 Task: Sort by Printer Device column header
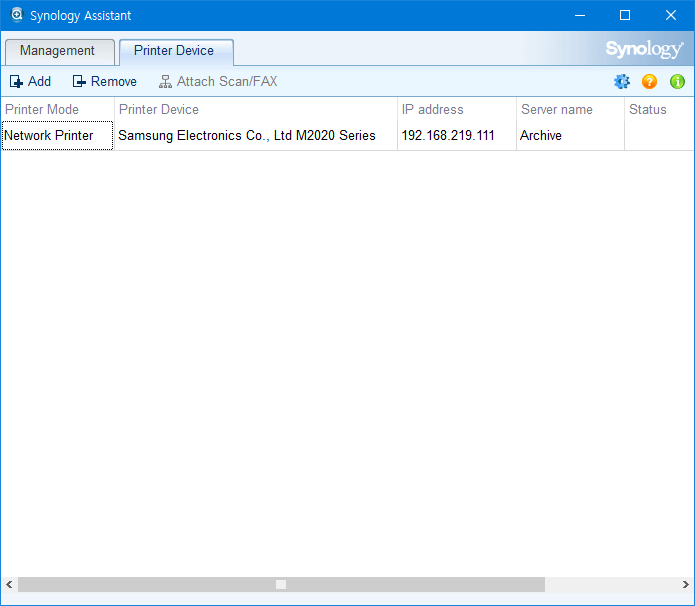pyautogui.click(x=159, y=110)
